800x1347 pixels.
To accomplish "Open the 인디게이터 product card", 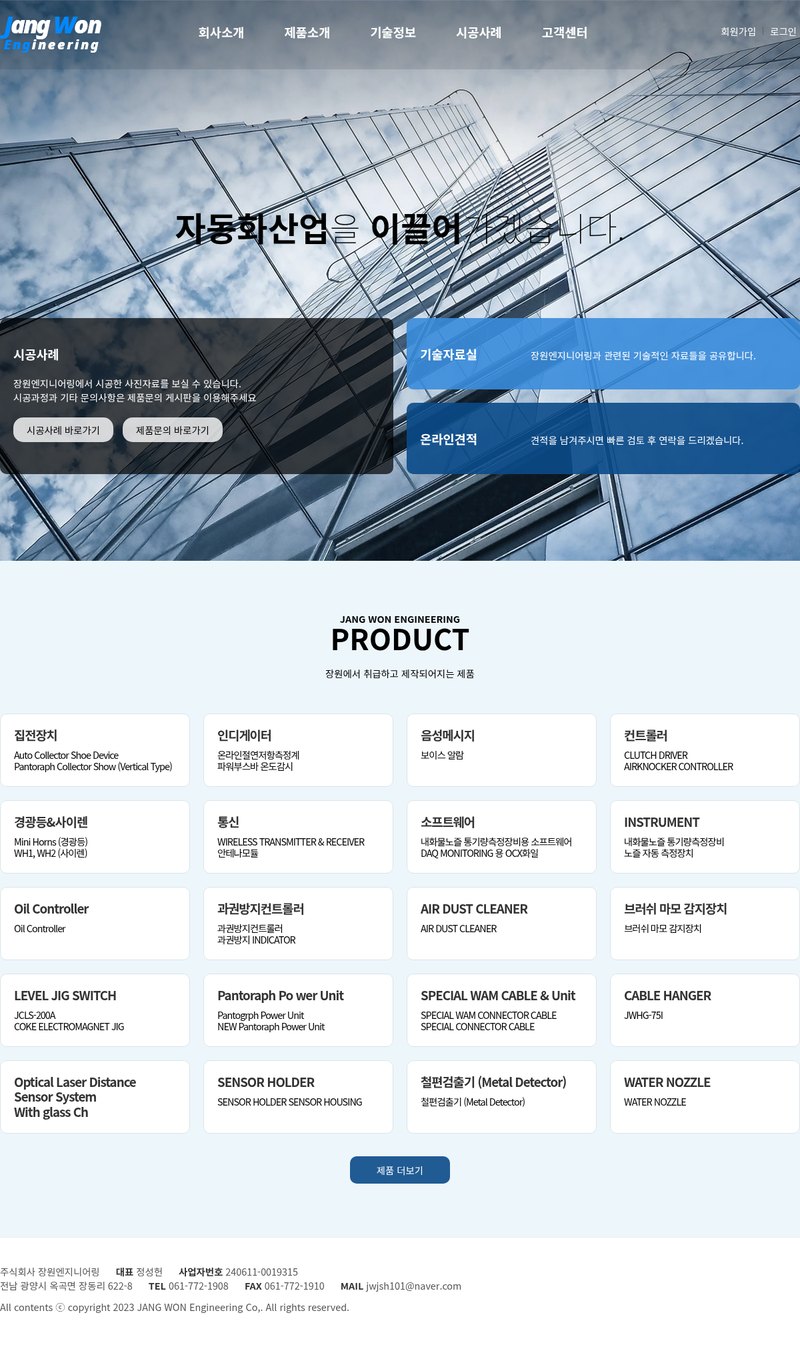I will [x=298, y=750].
